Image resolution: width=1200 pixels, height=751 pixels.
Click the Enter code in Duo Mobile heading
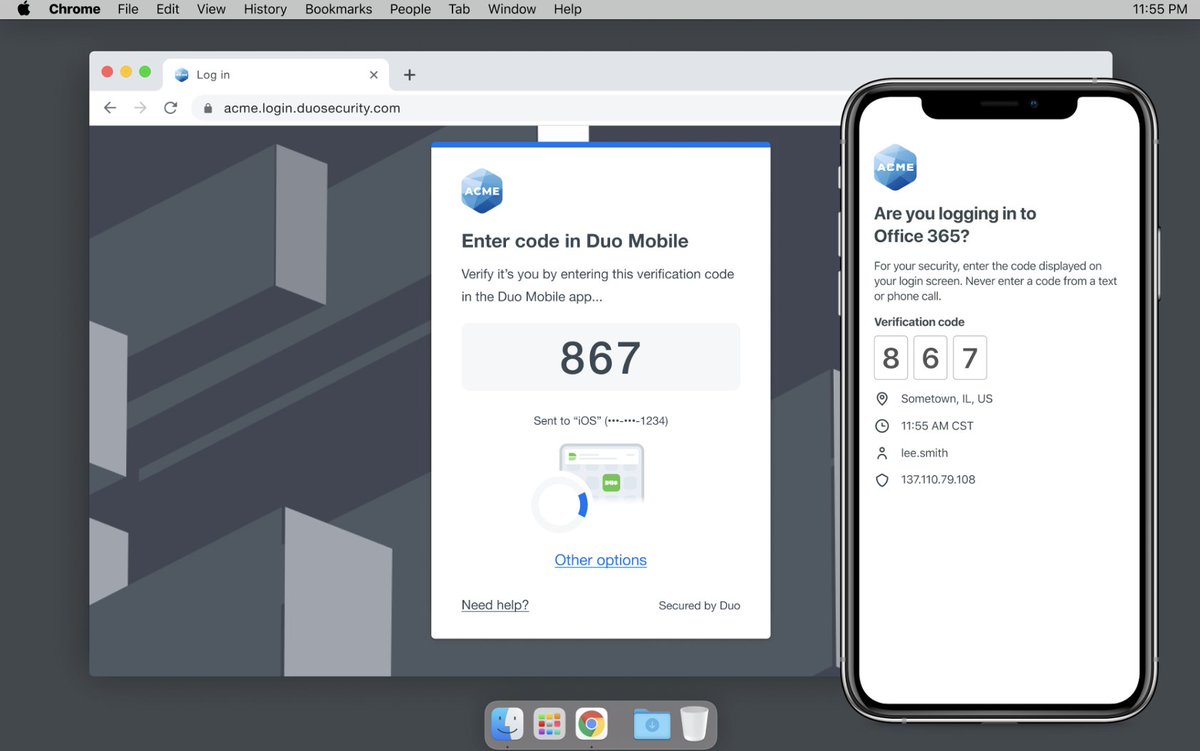[575, 241]
